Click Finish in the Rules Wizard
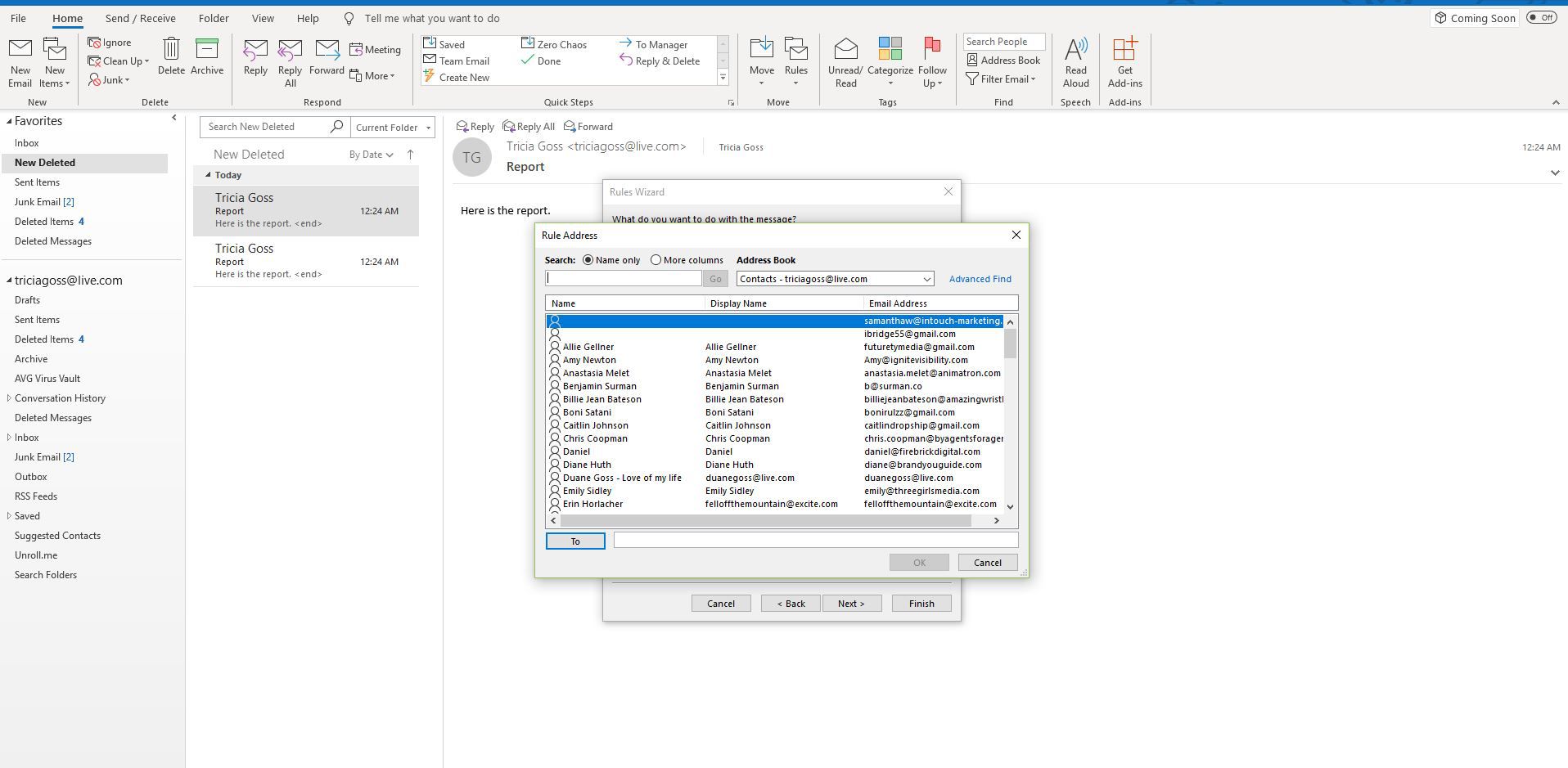 point(921,604)
